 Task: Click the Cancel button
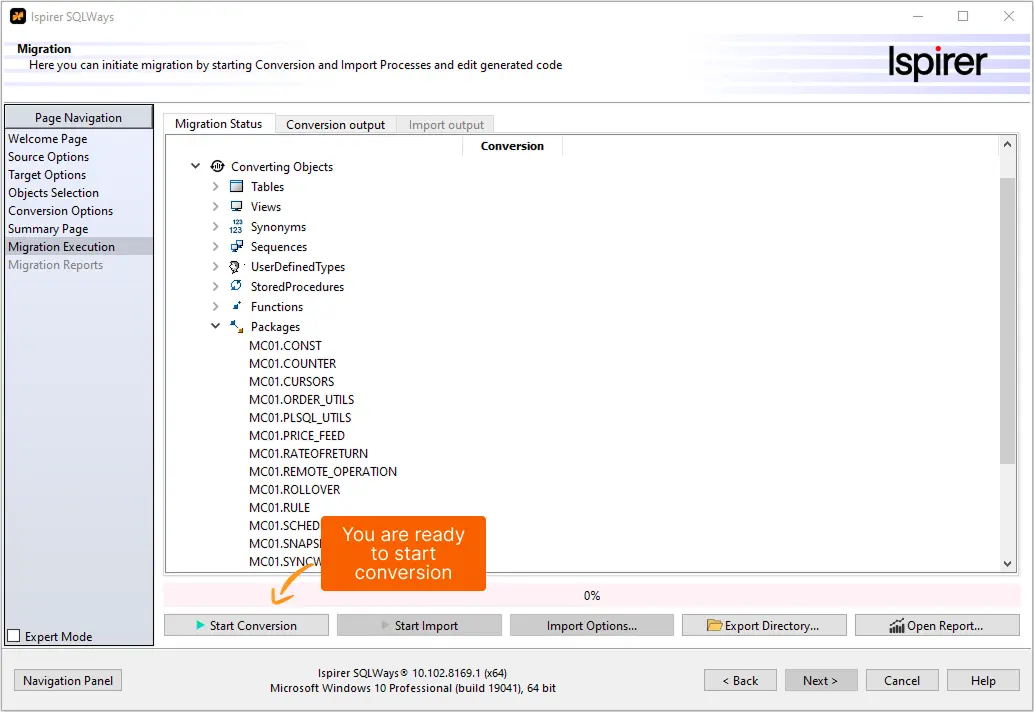(901, 680)
